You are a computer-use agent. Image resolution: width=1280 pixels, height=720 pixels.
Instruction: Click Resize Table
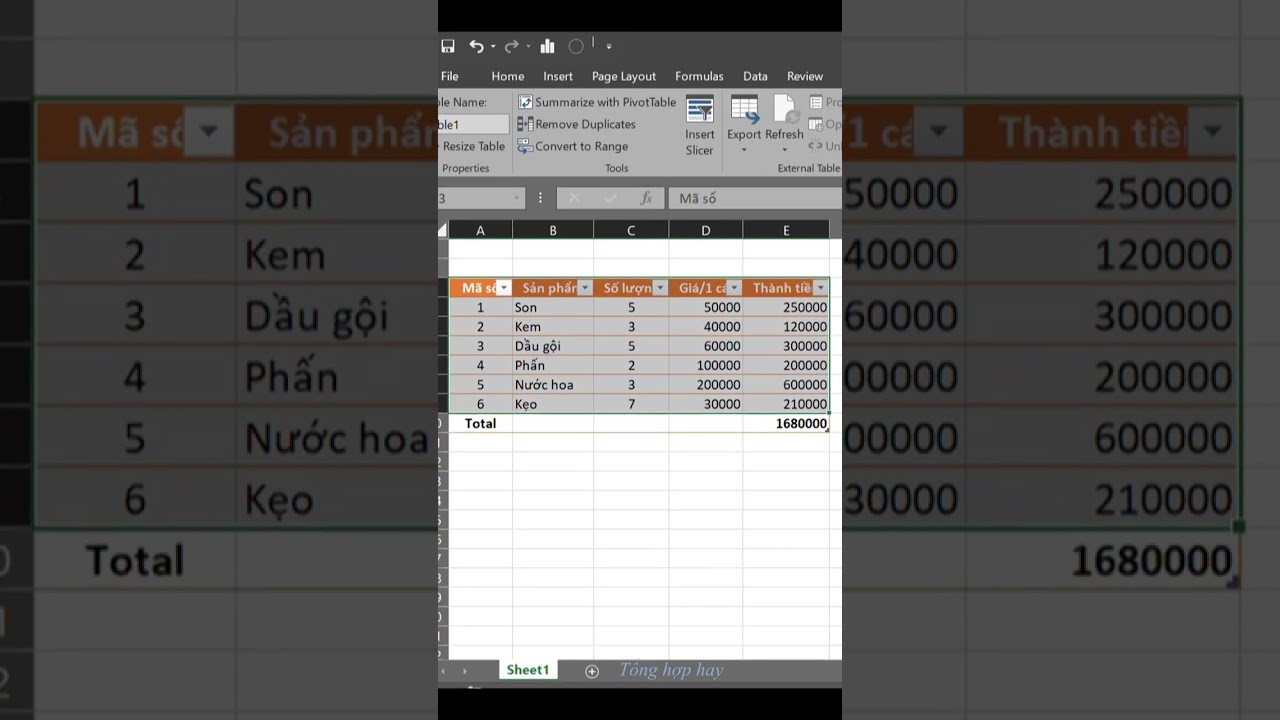[x=472, y=146]
